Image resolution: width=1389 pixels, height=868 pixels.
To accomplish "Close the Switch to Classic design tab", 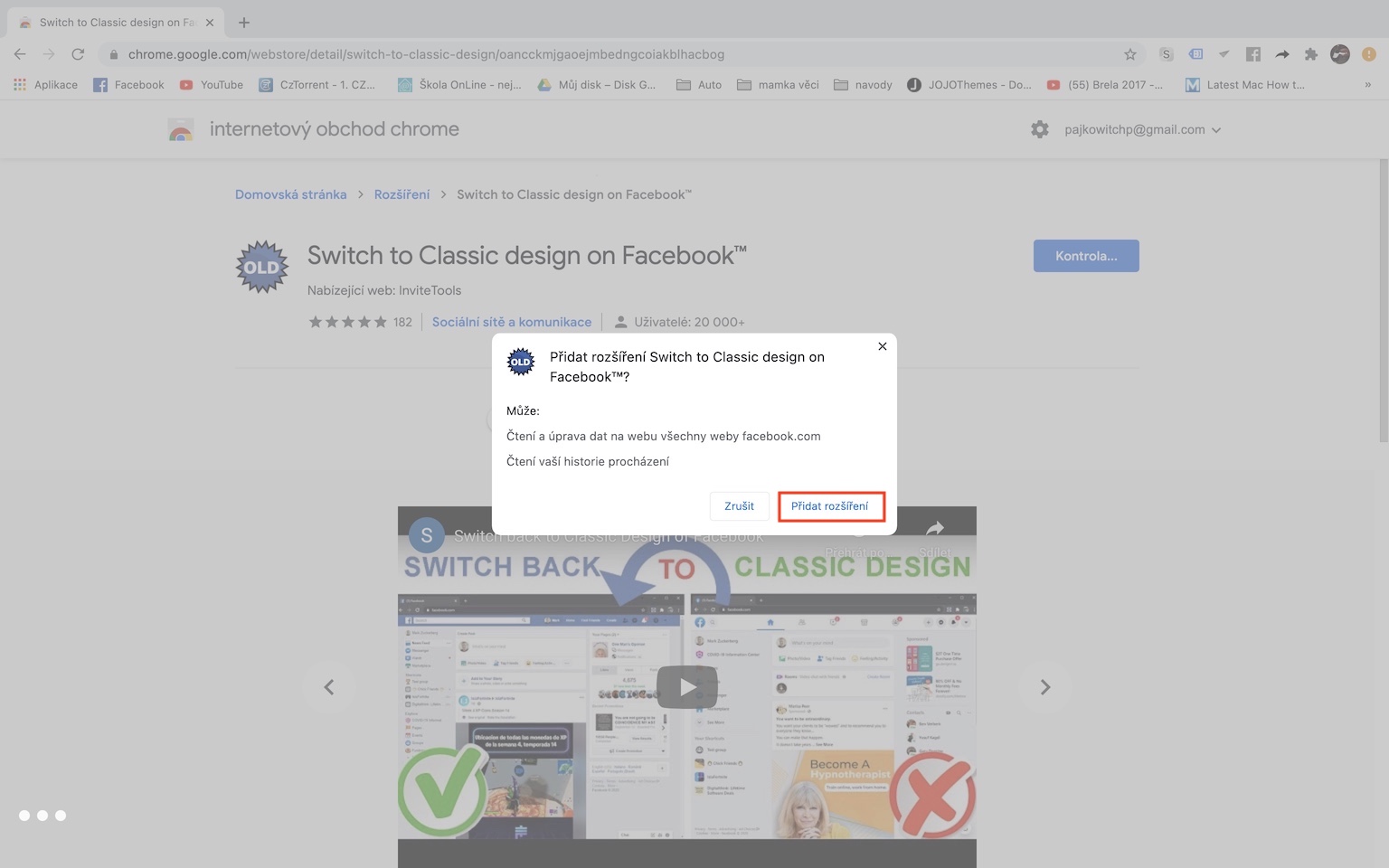I will pyautogui.click(x=209, y=23).
